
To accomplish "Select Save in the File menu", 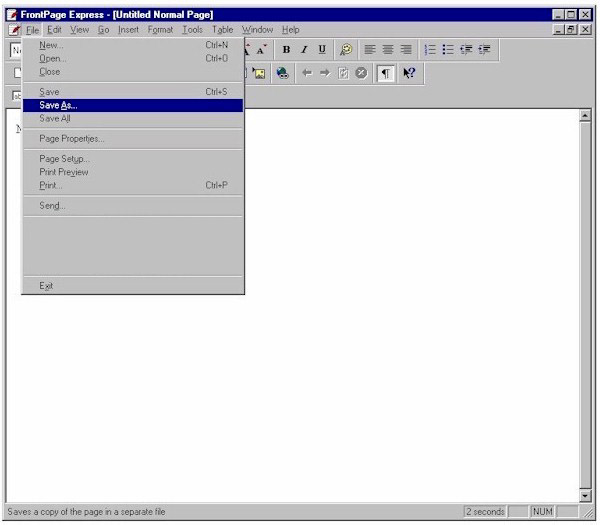I will [x=133, y=92].
